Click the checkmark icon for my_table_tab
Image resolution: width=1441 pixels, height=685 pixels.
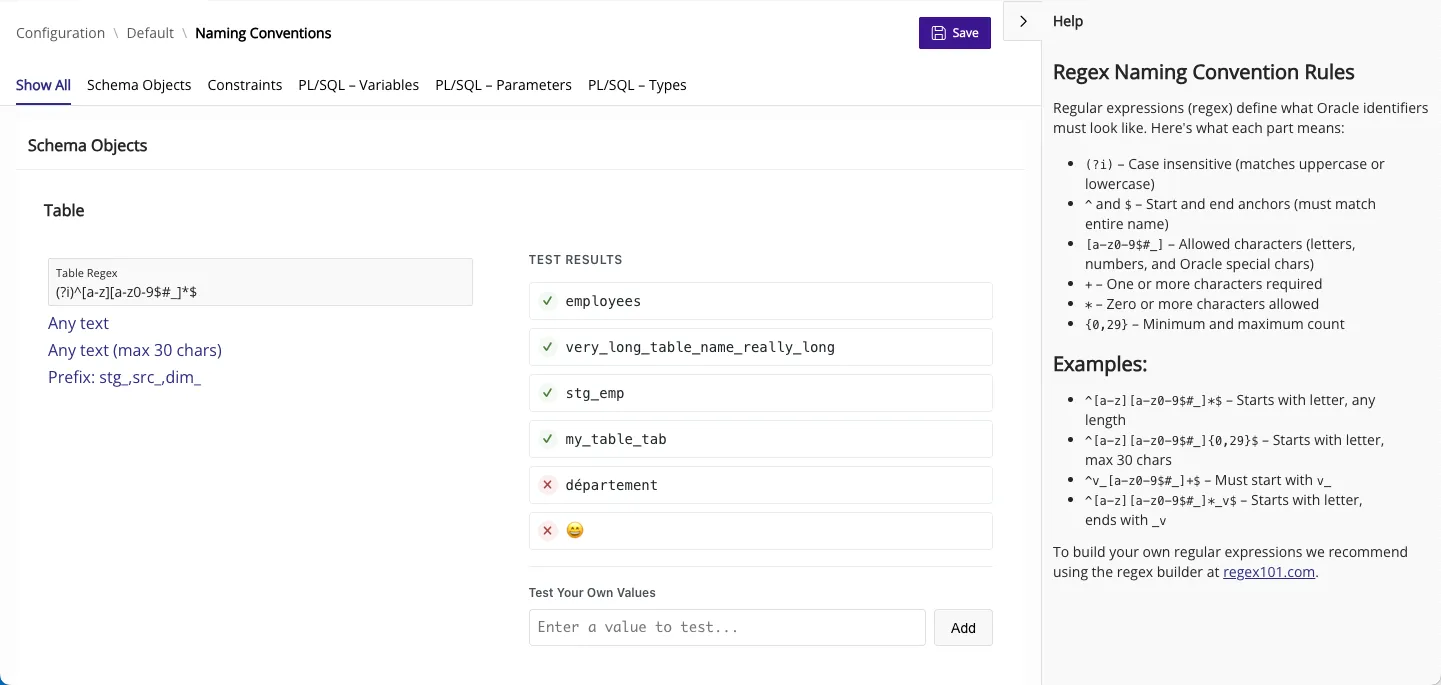[547, 439]
